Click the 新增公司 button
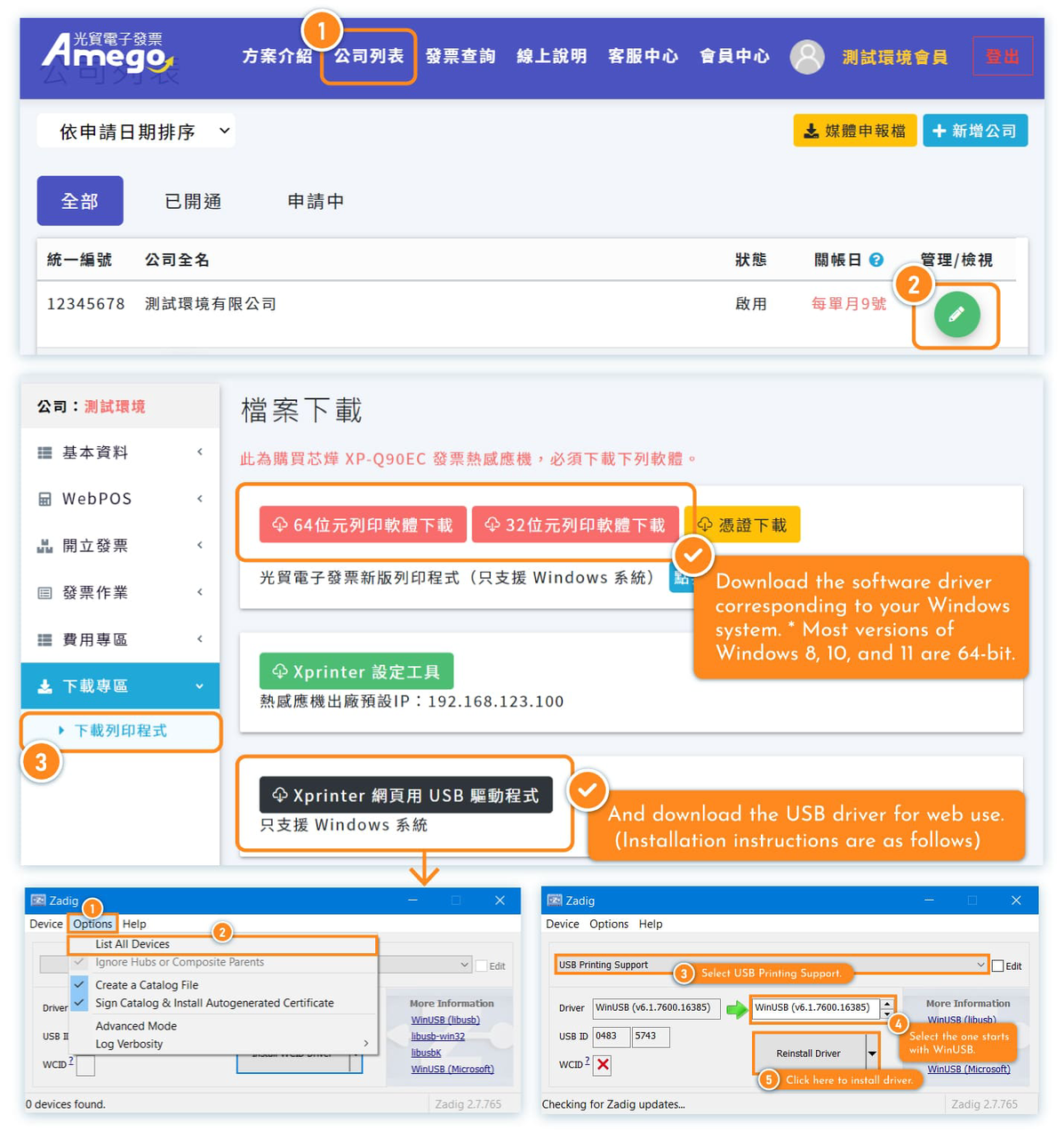The width and height of the screenshot is (1064, 1138). [x=975, y=131]
